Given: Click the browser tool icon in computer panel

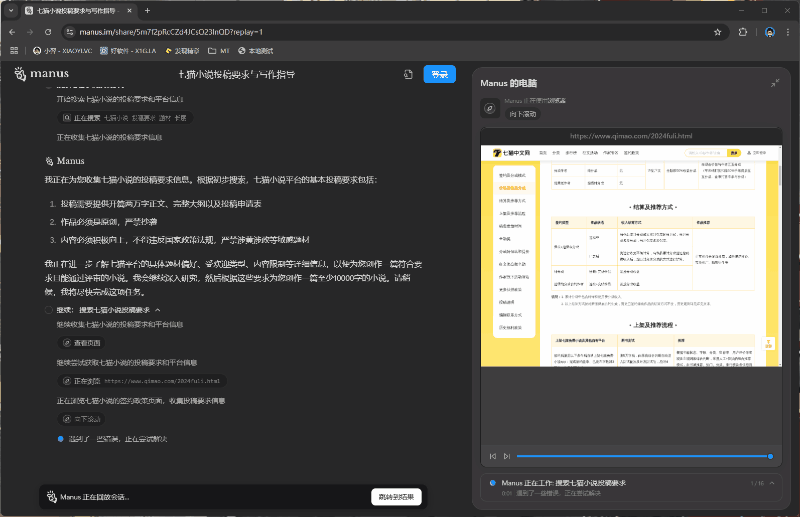Looking at the screenshot, I should coord(489,108).
